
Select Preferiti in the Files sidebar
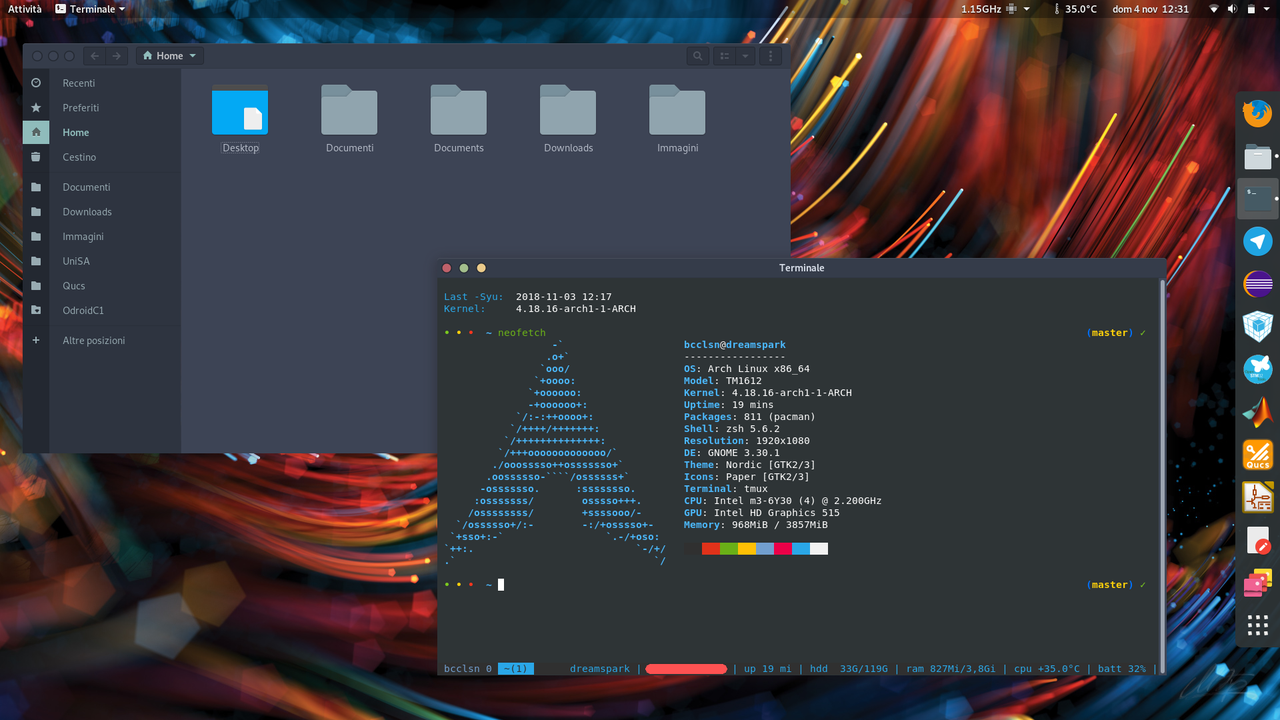click(x=101, y=107)
